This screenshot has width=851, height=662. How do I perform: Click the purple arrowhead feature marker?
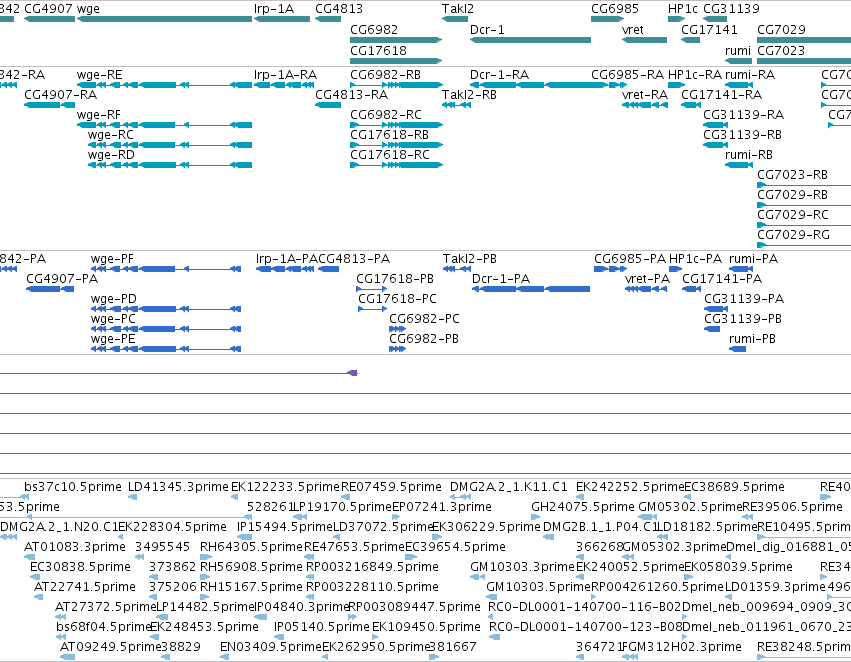click(353, 373)
